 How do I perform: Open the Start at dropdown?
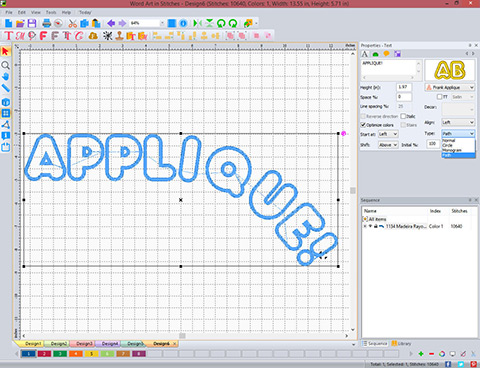click(389, 134)
